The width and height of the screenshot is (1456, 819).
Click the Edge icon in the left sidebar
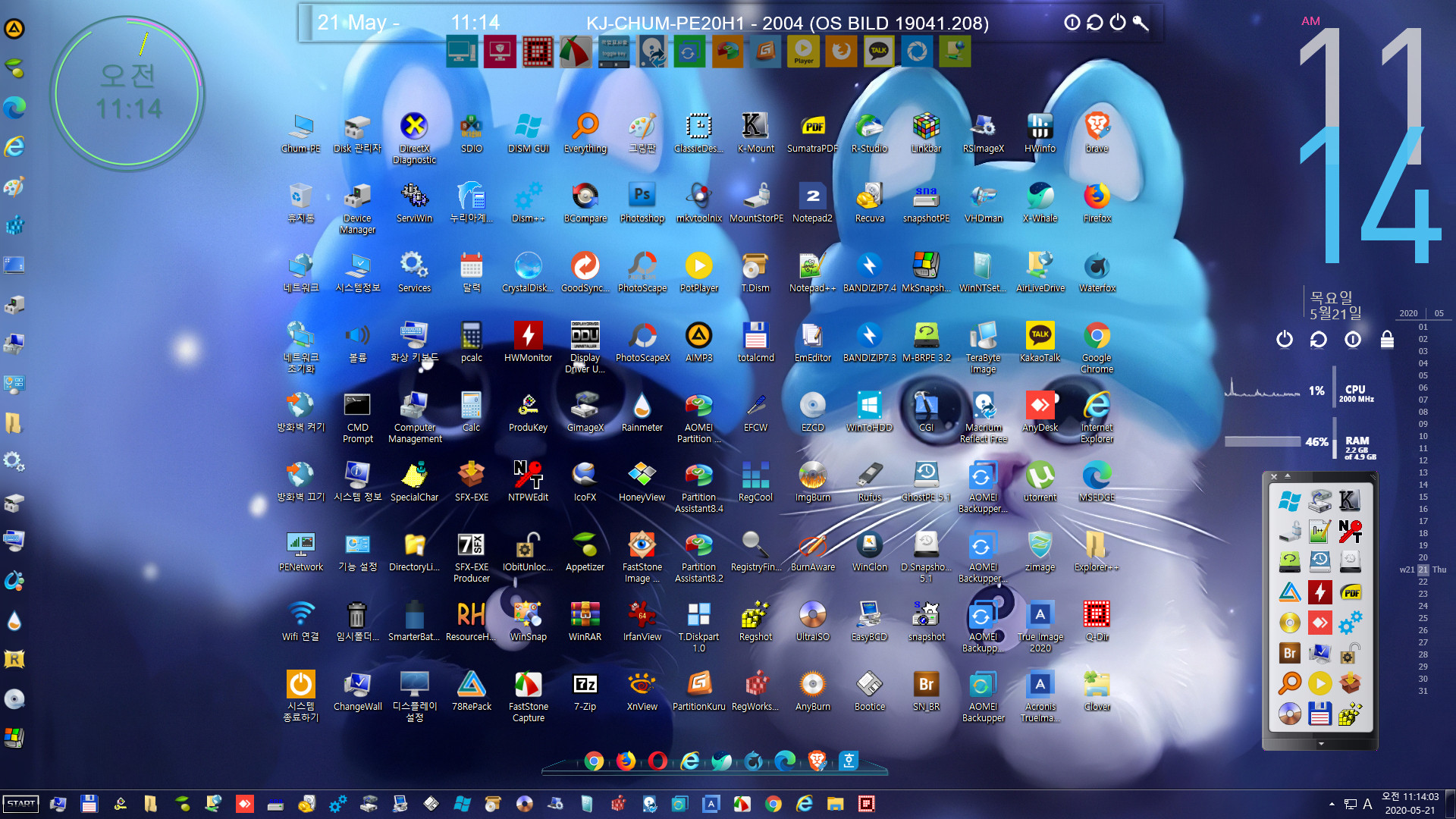14,108
